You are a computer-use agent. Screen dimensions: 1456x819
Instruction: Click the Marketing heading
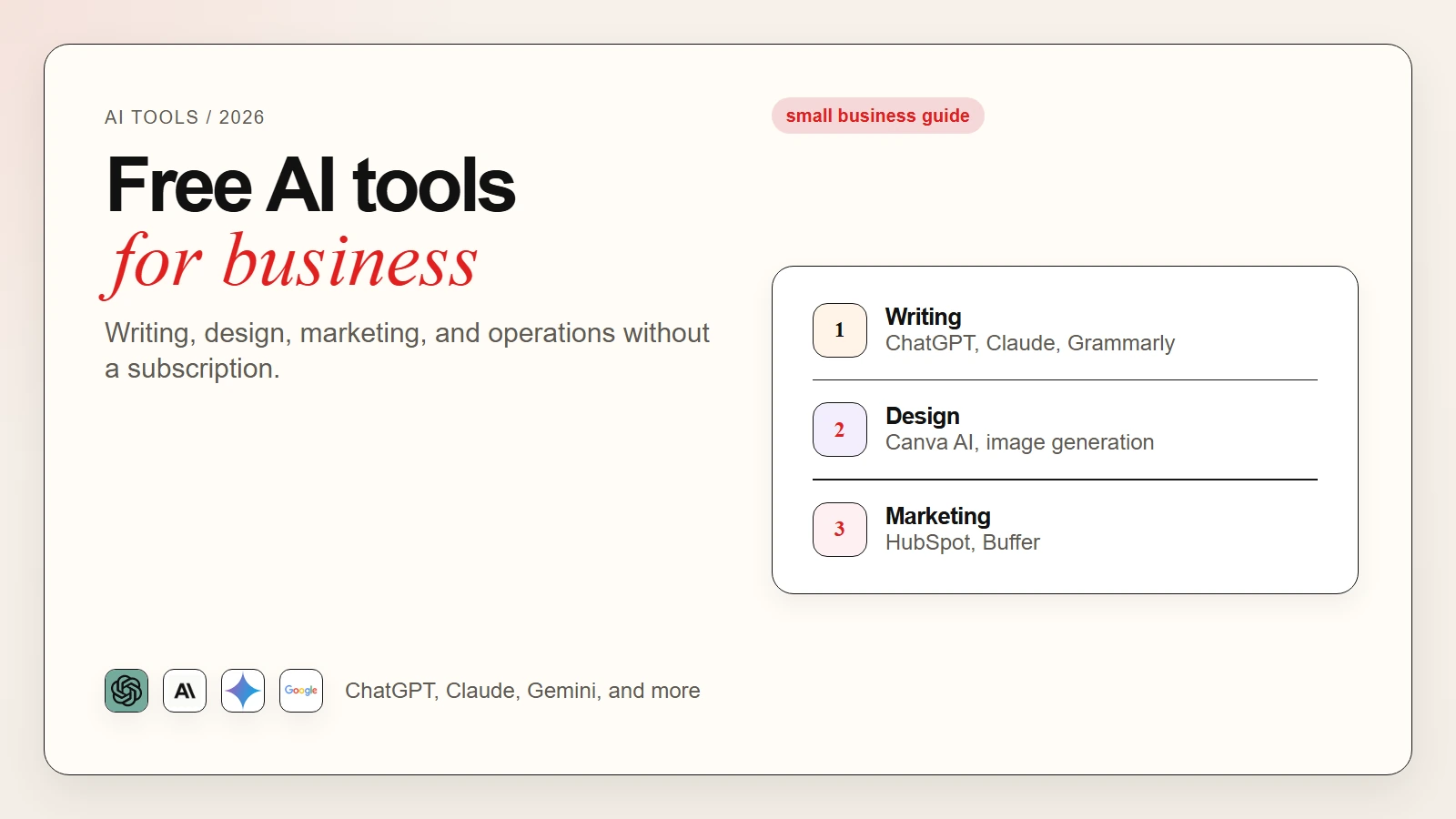tap(938, 516)
